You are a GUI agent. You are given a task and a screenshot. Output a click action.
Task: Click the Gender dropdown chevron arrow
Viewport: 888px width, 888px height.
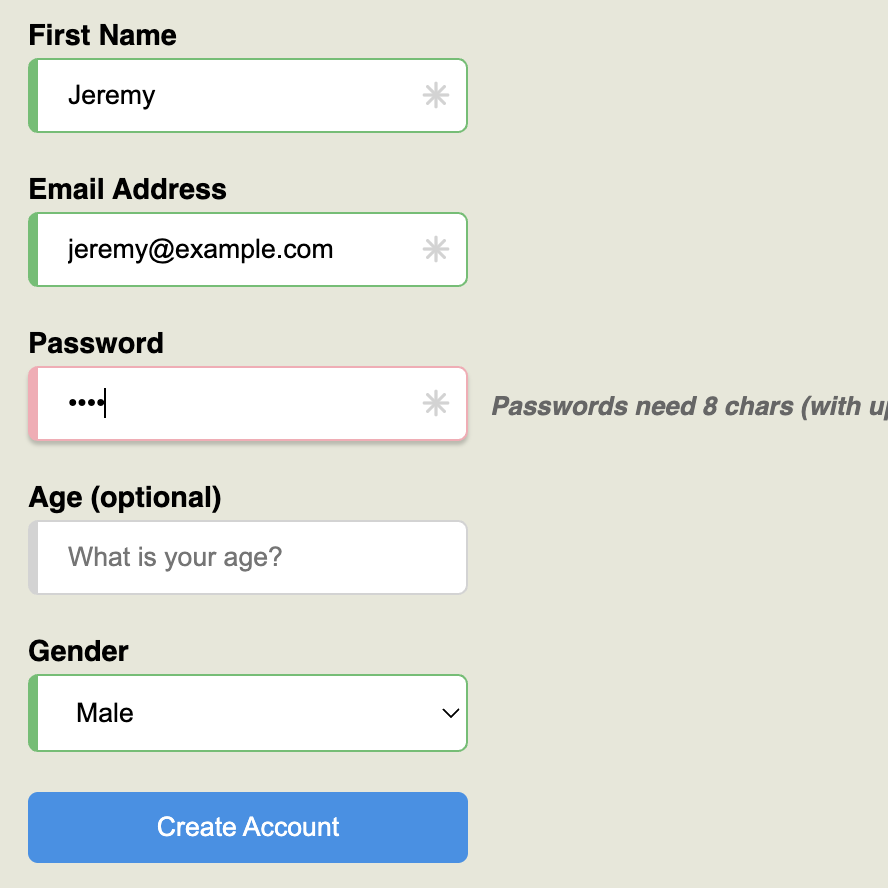(450, 713)
